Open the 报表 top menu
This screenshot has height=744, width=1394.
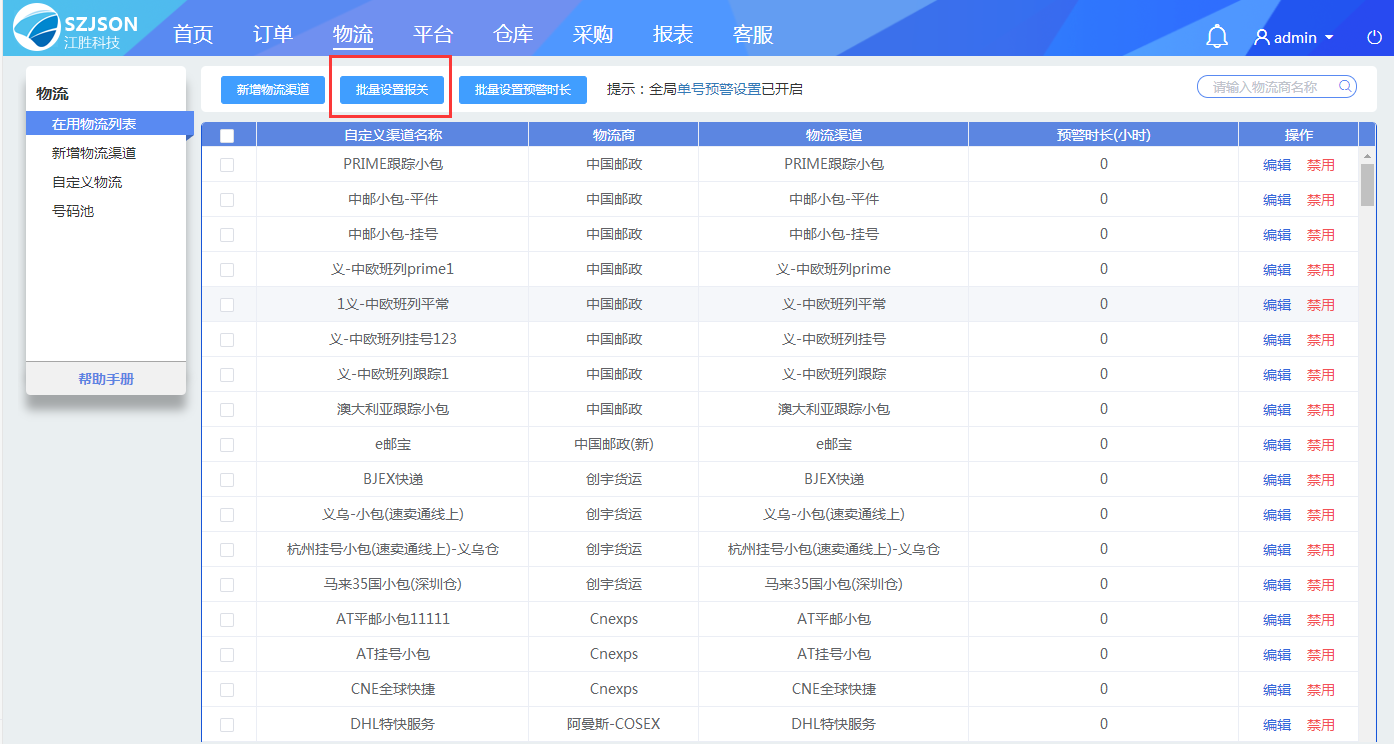click(x=673, y=34)
